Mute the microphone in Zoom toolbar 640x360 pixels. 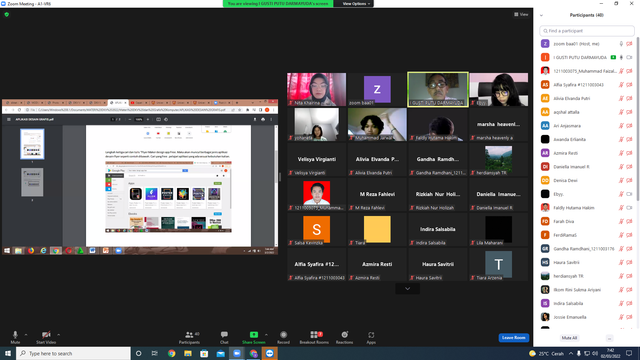click(x=15, y=337)
